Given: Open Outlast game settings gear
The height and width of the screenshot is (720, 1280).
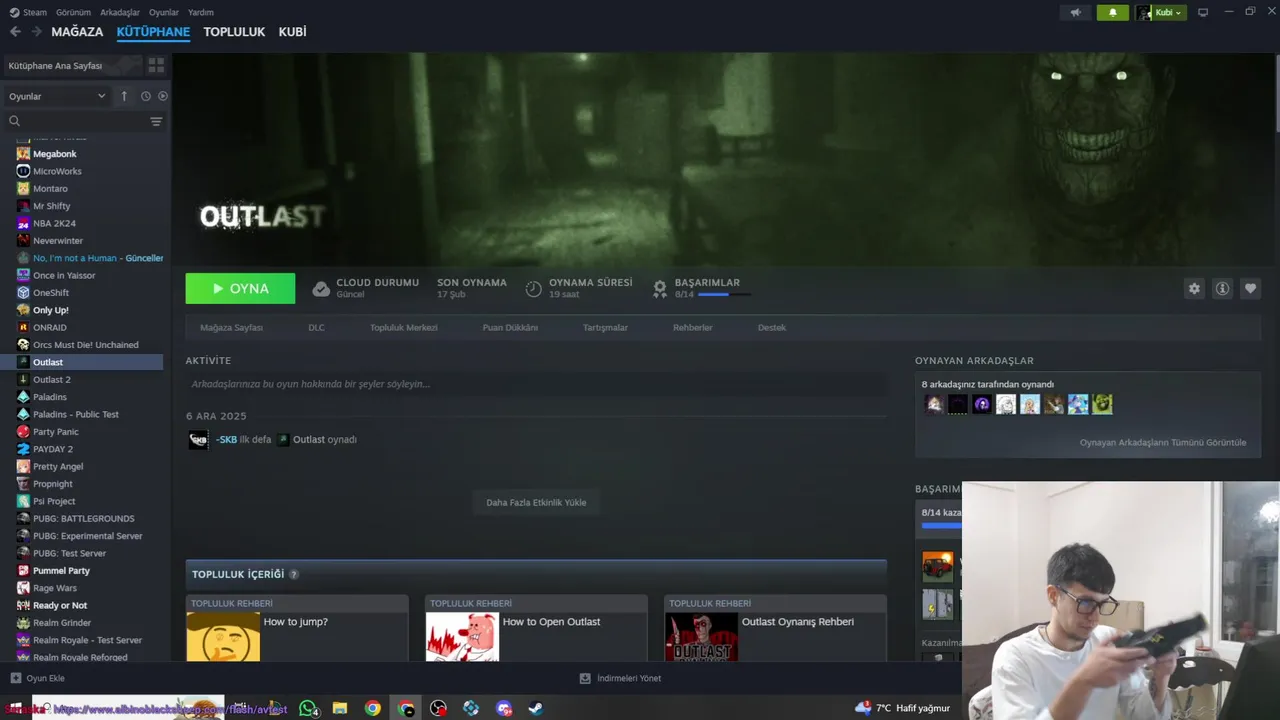Looking at the screenshot, I should tap(1194, 288).
